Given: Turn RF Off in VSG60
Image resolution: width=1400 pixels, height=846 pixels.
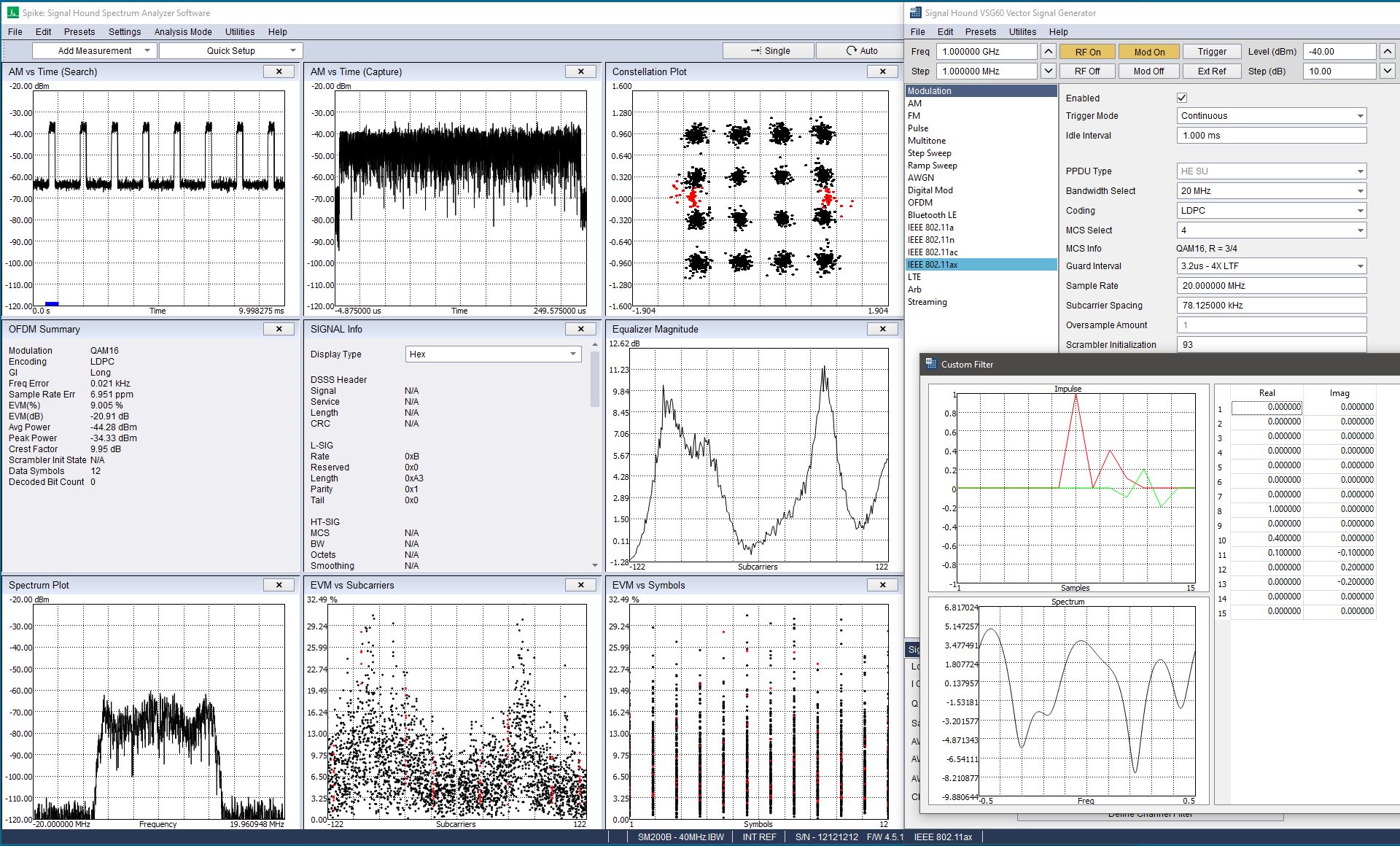Looking at the screenshot, I should point(1087,71).
